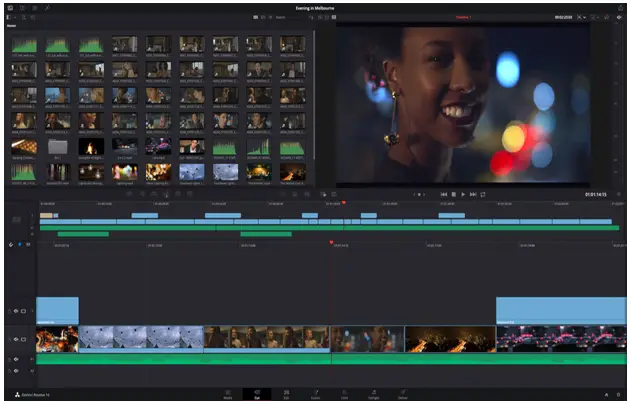Click the Ripple Overwrite edit icon

point(154,194)
